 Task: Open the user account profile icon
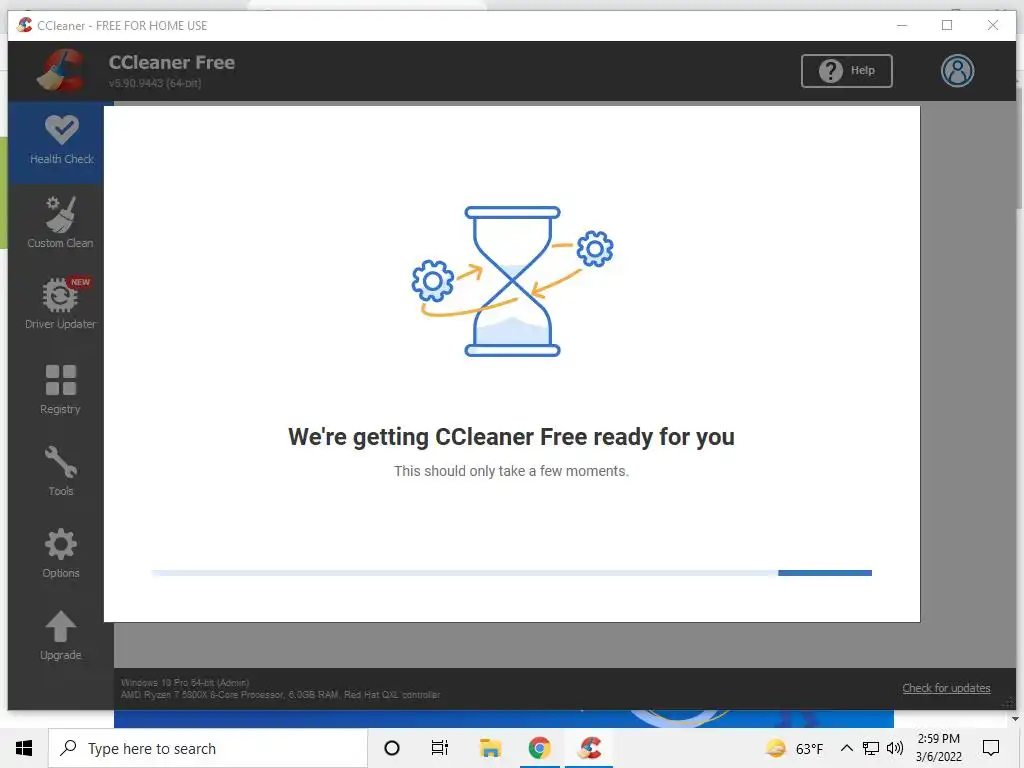pos(957,71)
